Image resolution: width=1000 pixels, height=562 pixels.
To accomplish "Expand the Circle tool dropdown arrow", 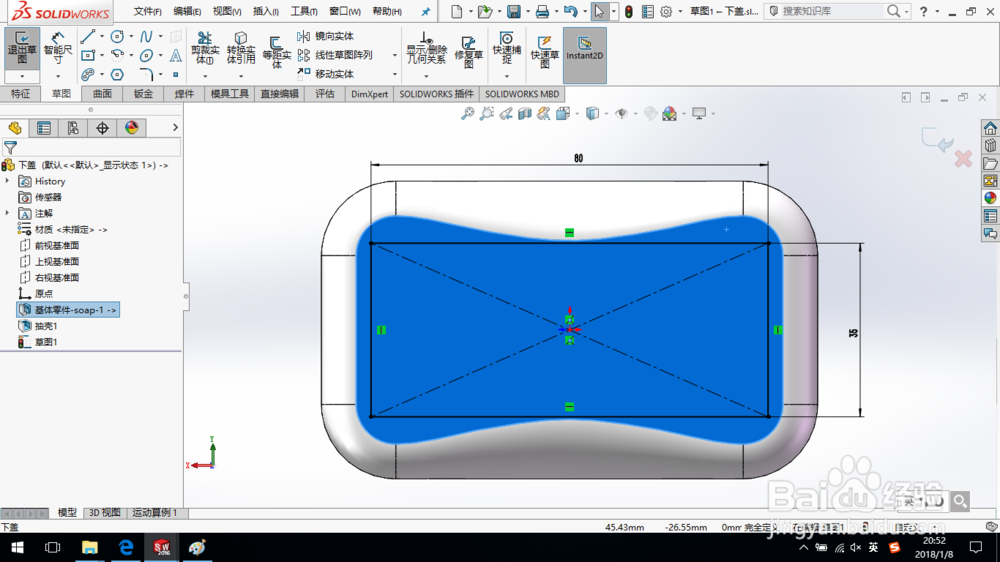I will tap(131, 36).
